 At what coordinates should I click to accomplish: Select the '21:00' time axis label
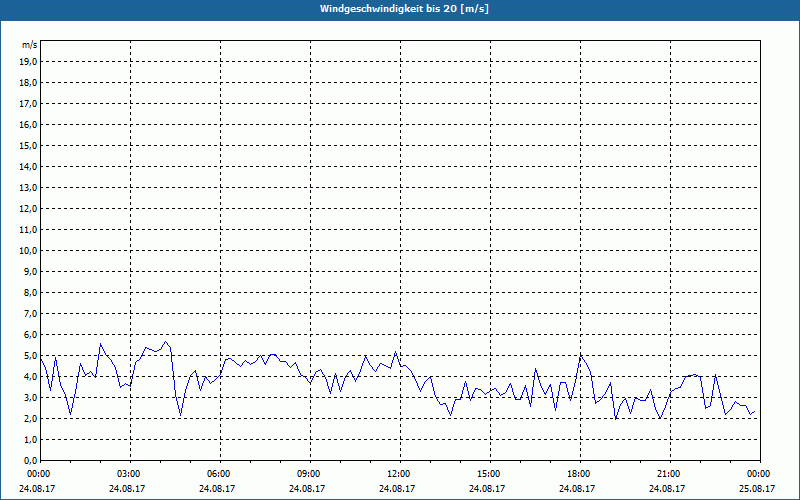coord(669,474)
